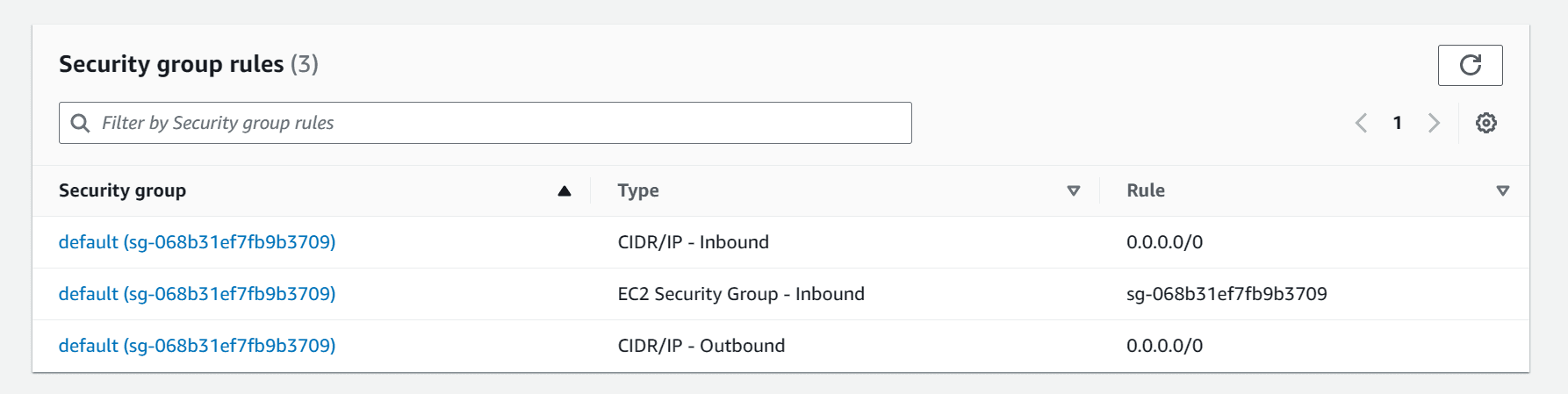Open default security group link in first row
Screen dimensions: 1568x394
point(197,242)
